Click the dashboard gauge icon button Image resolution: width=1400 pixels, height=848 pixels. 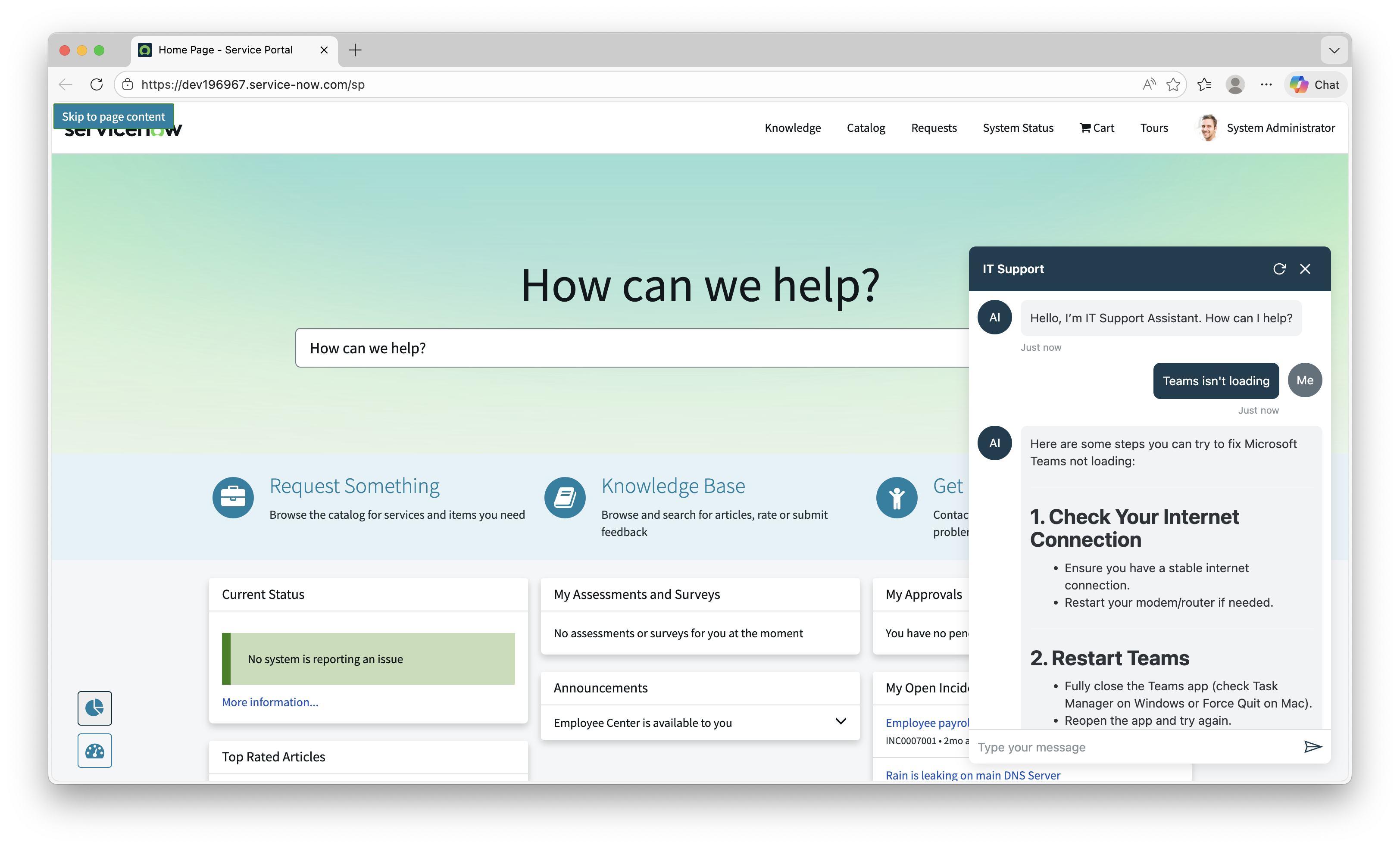point(95,751)
